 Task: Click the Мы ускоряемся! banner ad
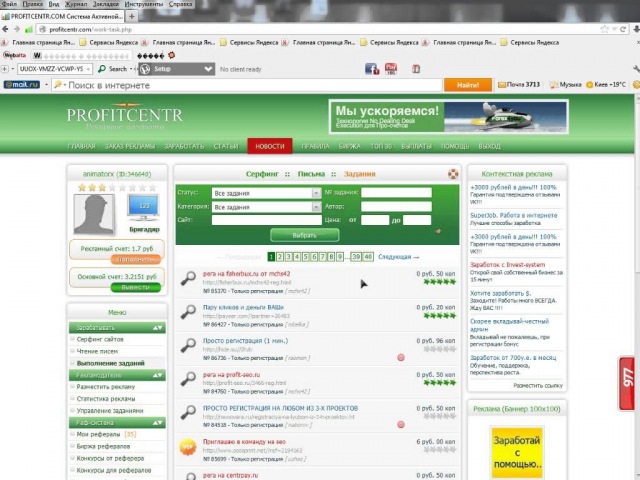pos(449,116)
